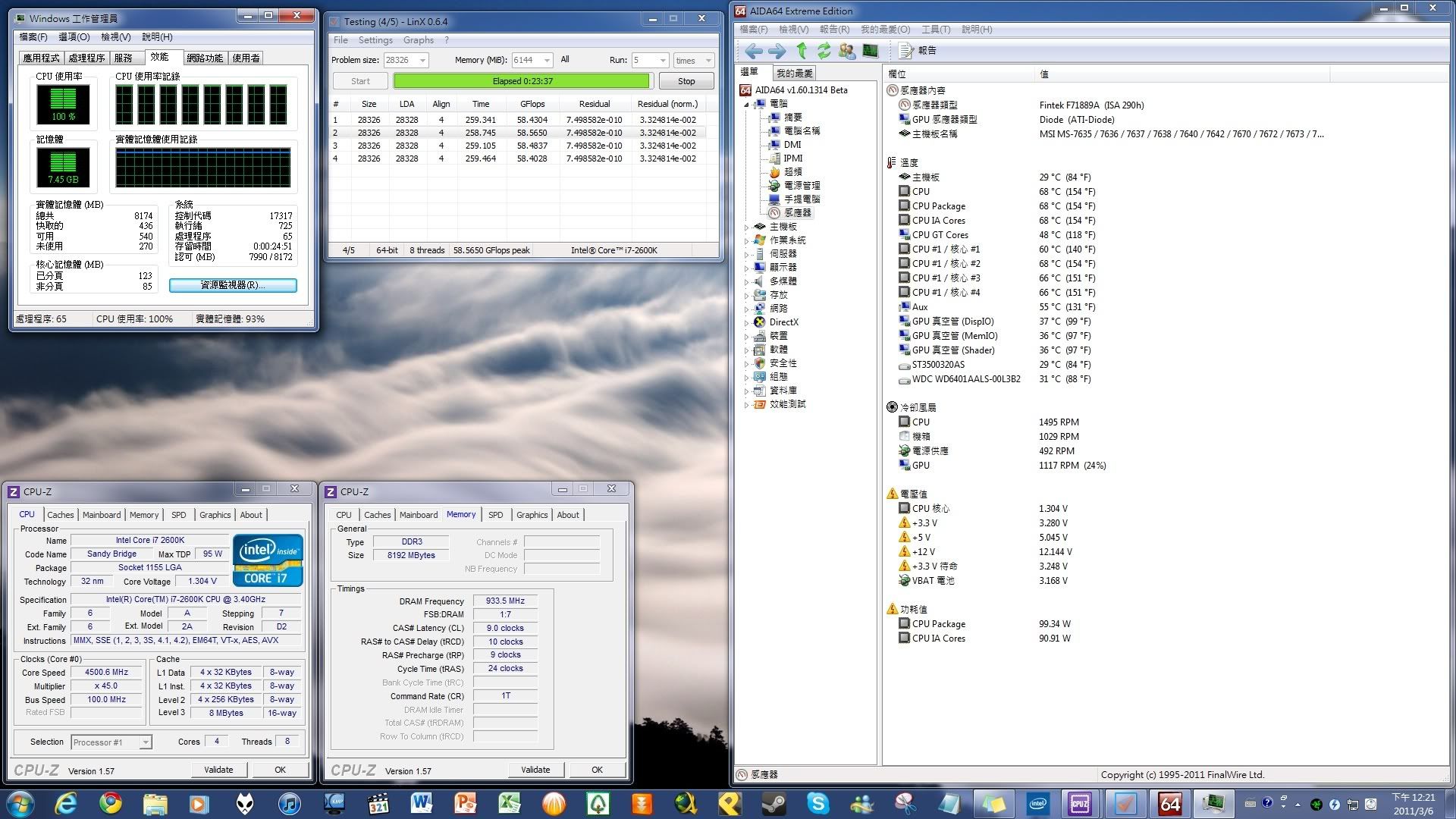Select 摘要 summary item in AIDA64 tree
Screen dimensions: 1456x819
coord(785,118)
